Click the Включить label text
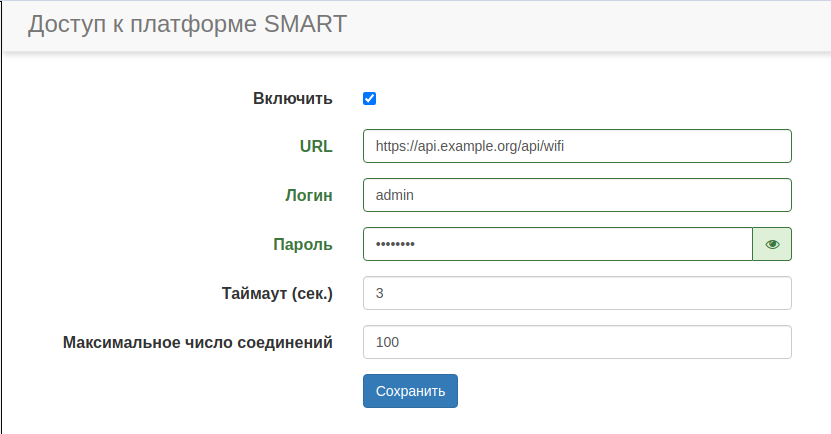Screen dimensions: 831x434 tap(292, 98)
